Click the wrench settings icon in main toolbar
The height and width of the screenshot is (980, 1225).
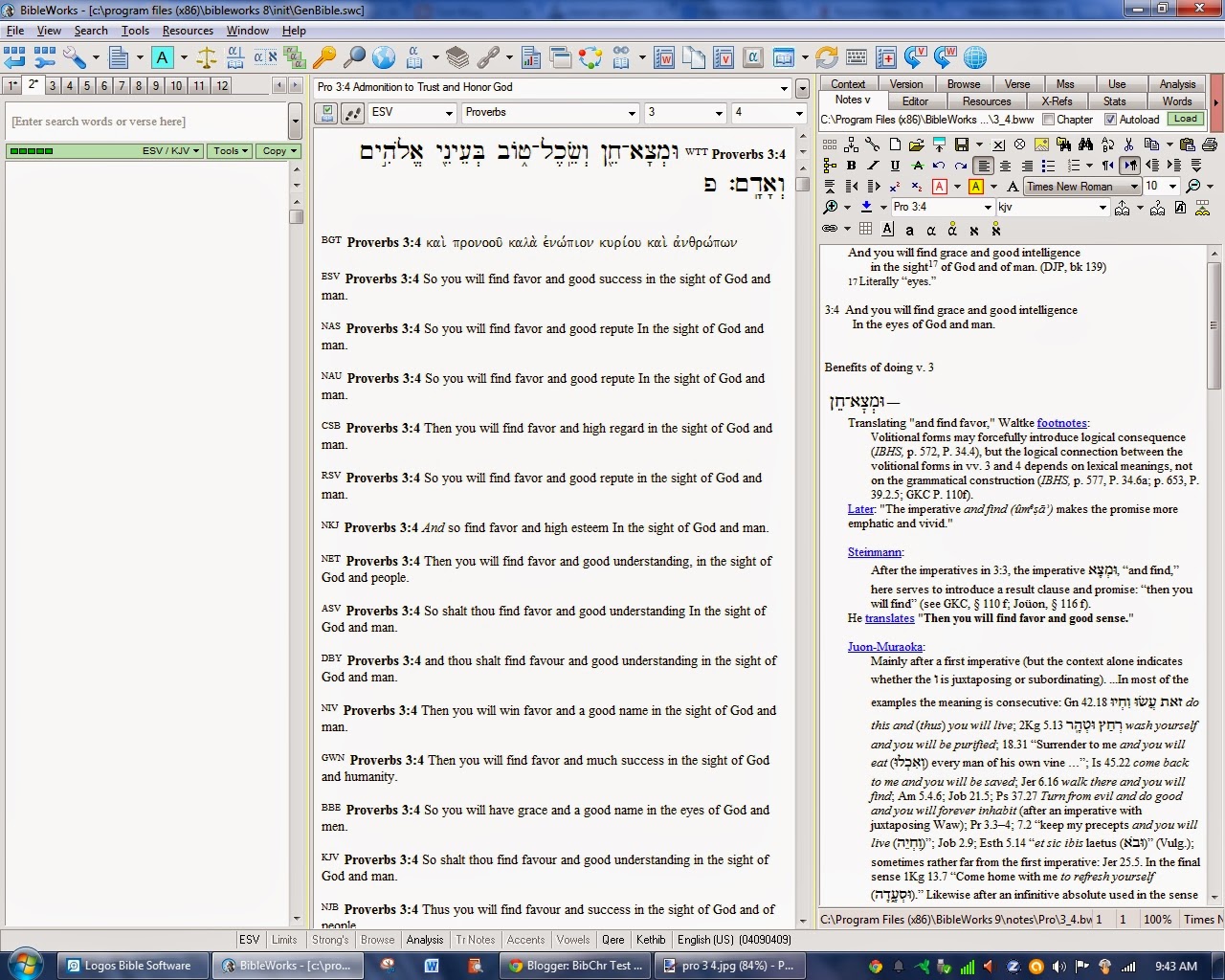click(x=75, y=57)
